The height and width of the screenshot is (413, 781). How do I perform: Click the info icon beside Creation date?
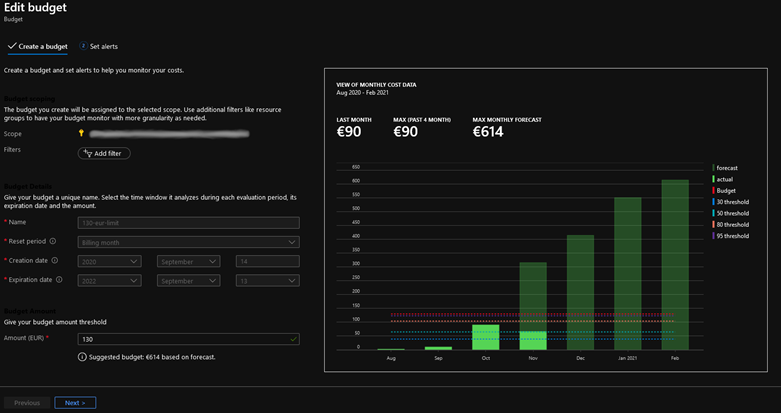click(x=55, y=261)
